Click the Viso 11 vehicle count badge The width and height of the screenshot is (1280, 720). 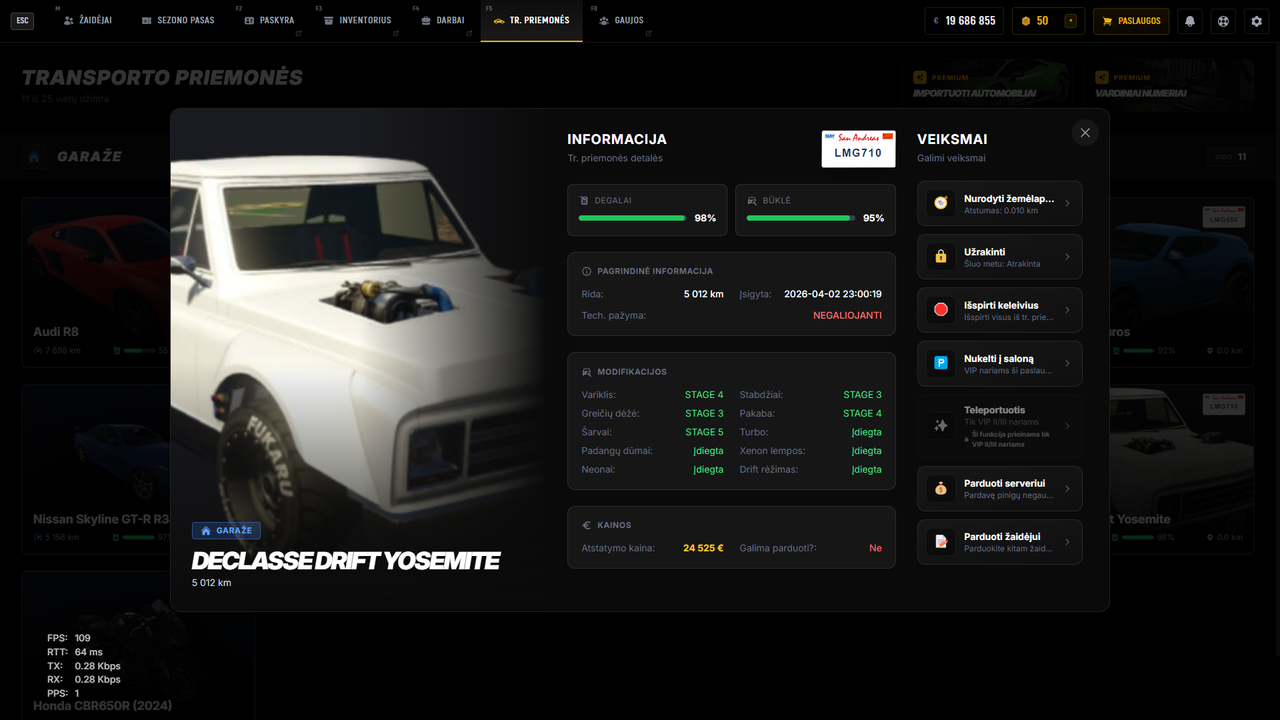(1229, 157)
